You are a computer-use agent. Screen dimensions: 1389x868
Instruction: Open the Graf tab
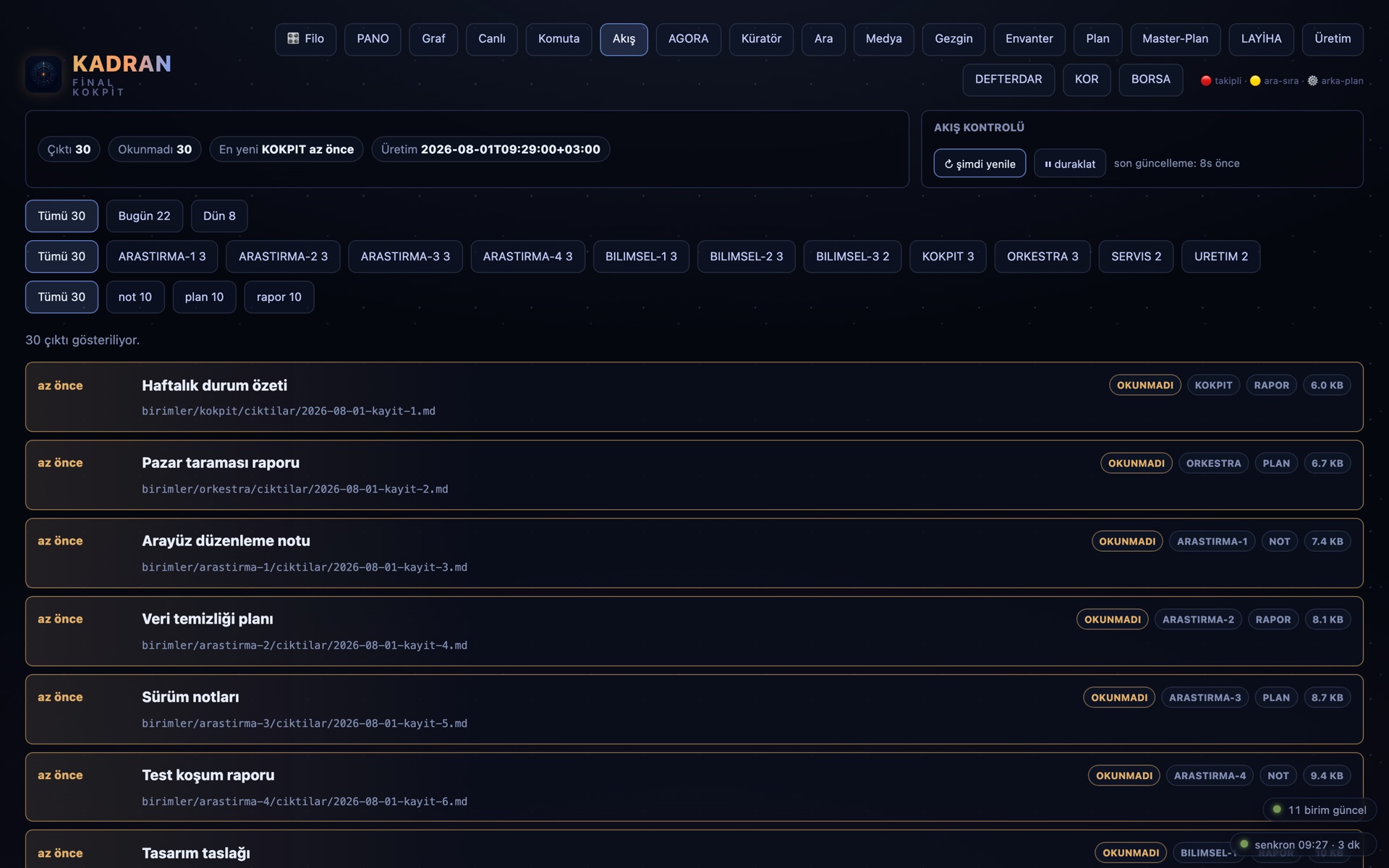point(433,39)
